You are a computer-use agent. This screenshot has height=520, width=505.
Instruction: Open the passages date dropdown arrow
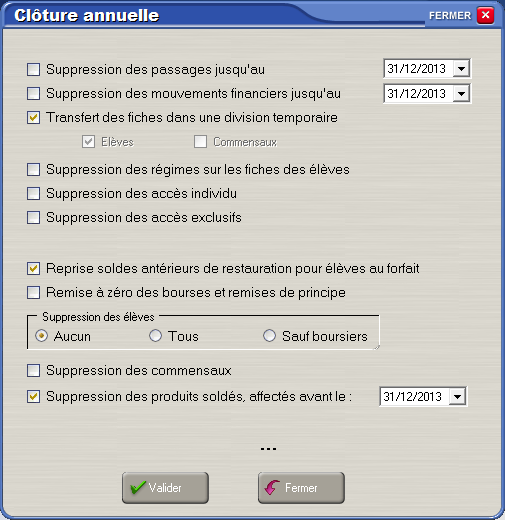[461, 69]
